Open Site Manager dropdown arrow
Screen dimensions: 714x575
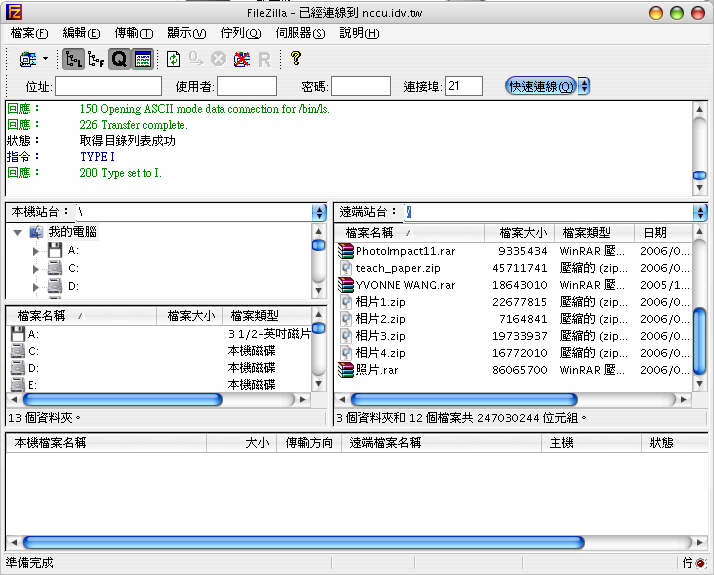tap(46, 59)
